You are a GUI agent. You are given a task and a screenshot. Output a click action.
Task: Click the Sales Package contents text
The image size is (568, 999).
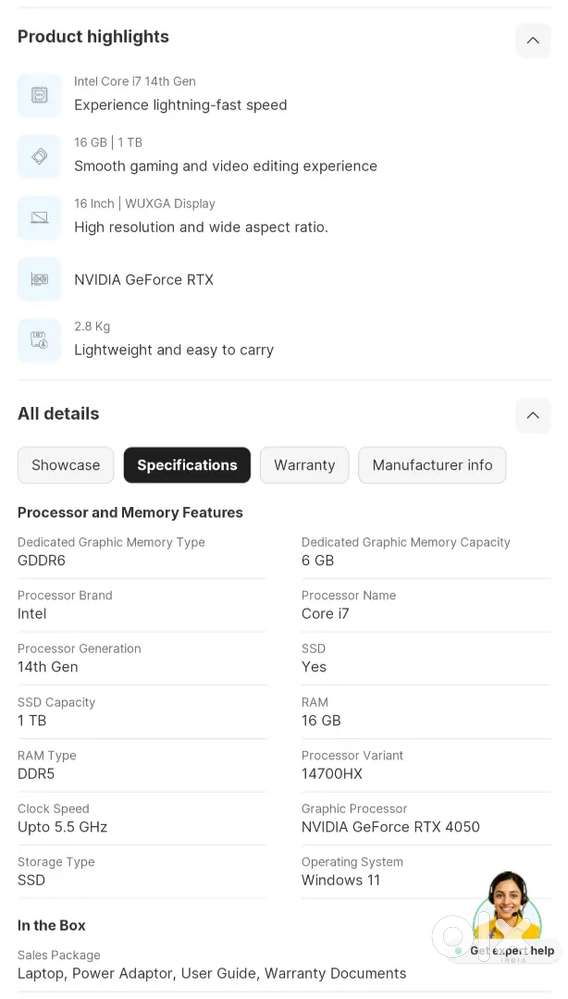[211, 974]
